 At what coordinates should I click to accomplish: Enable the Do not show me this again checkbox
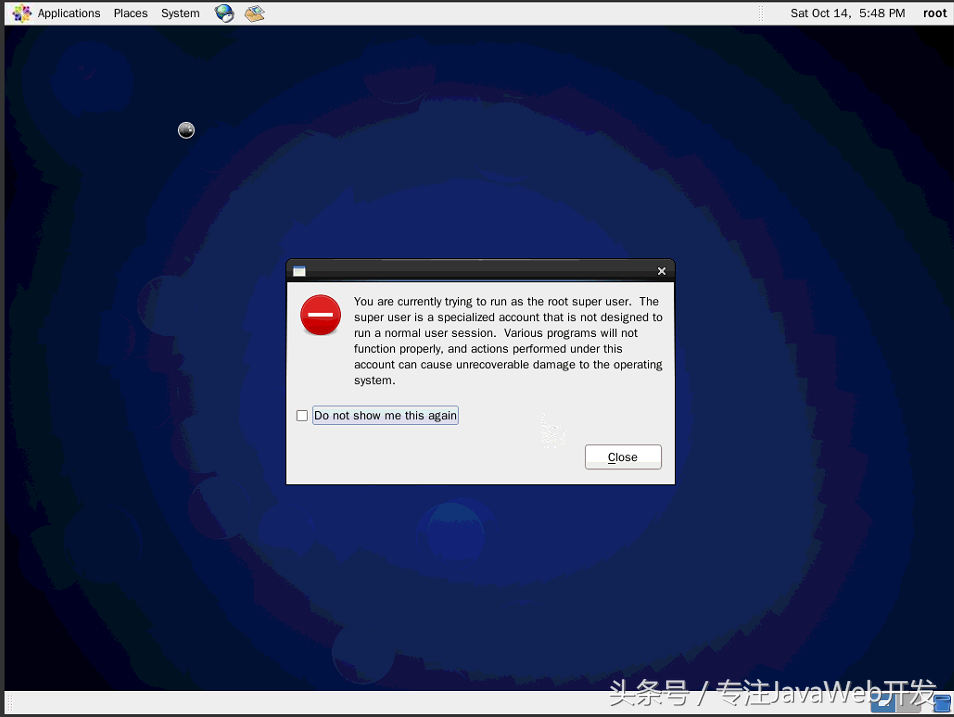(x=302, y=415)
